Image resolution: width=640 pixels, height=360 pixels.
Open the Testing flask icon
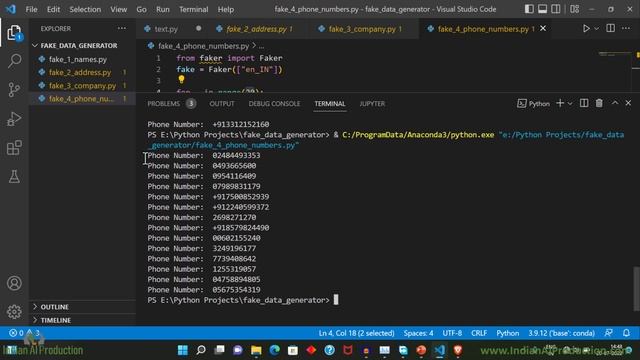[x=14, y=177]
